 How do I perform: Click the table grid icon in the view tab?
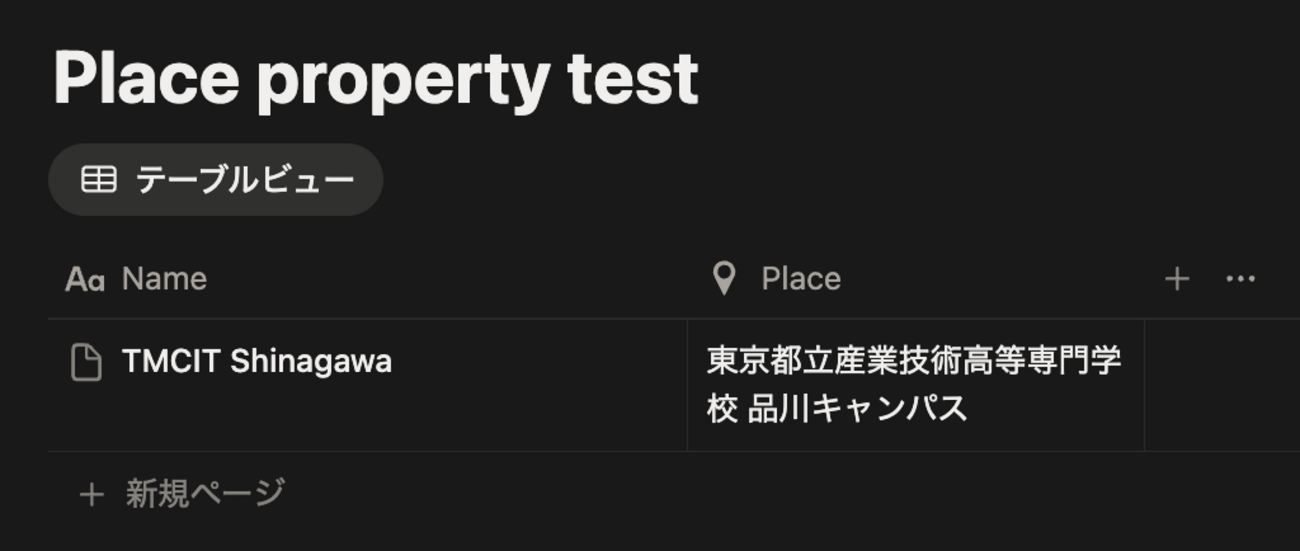(98, 180)
